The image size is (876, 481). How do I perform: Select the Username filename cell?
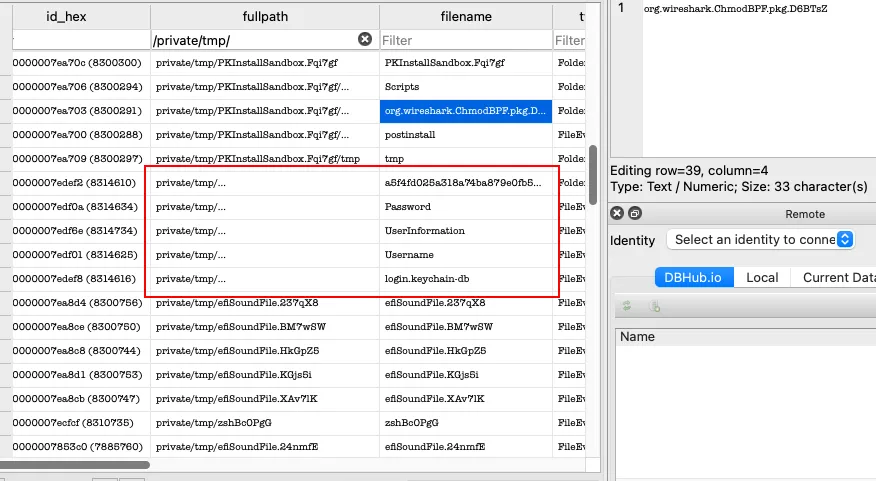point(466,255)
